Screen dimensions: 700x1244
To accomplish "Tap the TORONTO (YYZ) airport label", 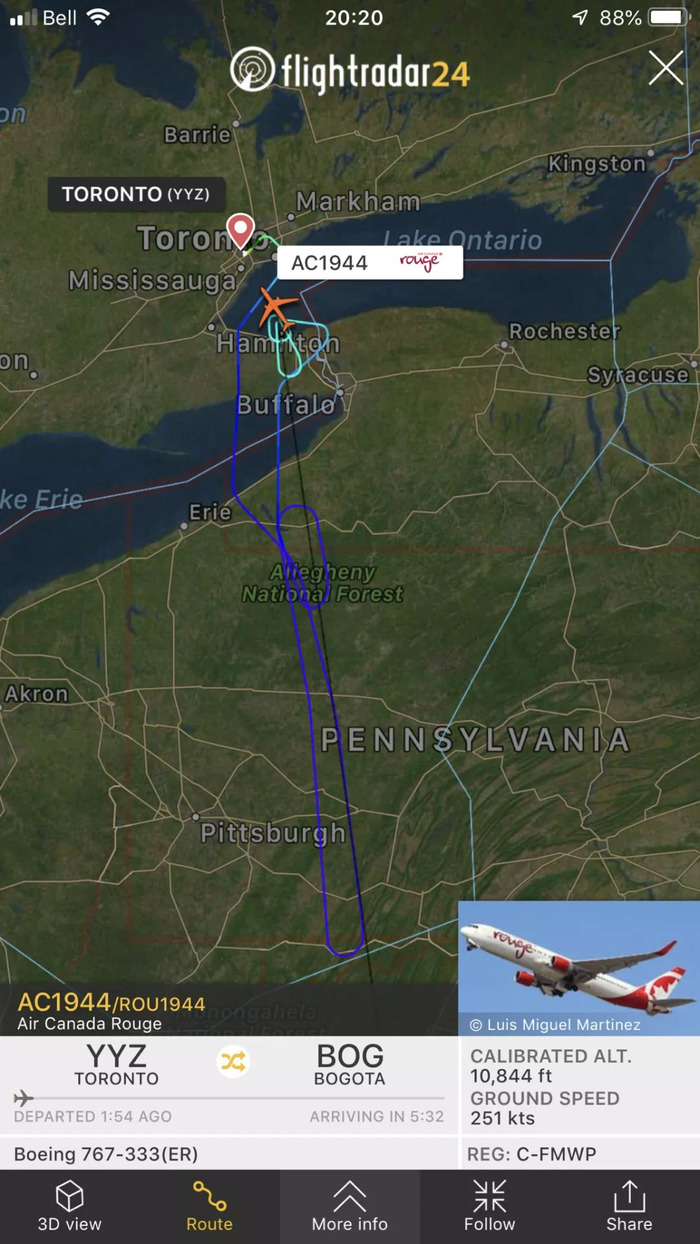I will click(x=136, y=194).
